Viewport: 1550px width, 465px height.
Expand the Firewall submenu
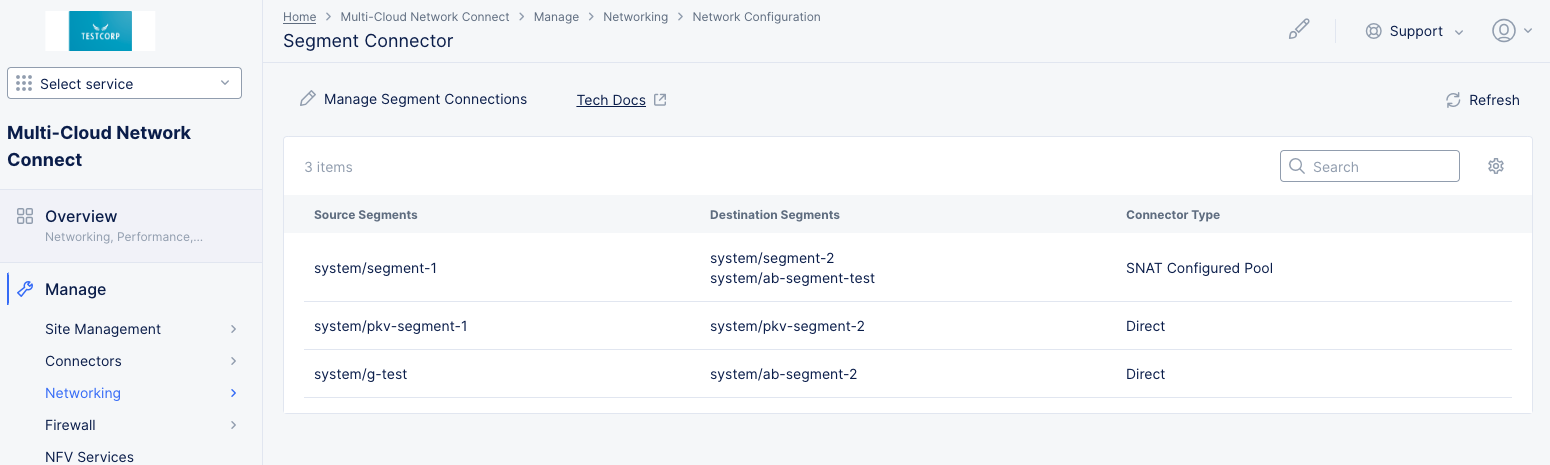click(x=233, y=425)
